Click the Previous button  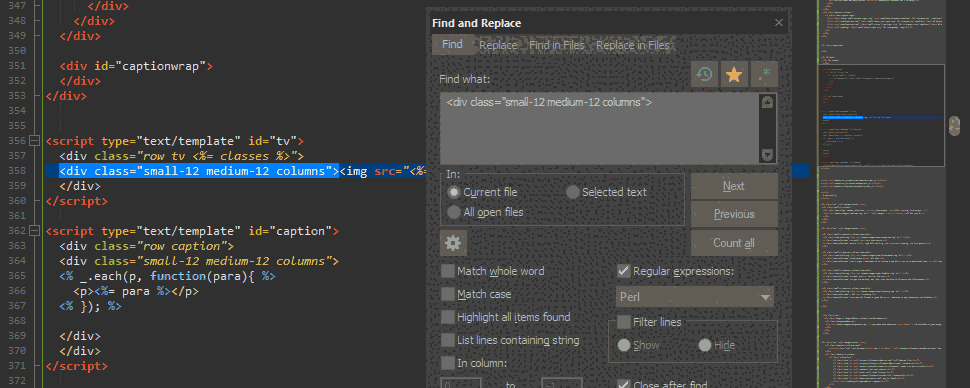[x=734, y=214]
